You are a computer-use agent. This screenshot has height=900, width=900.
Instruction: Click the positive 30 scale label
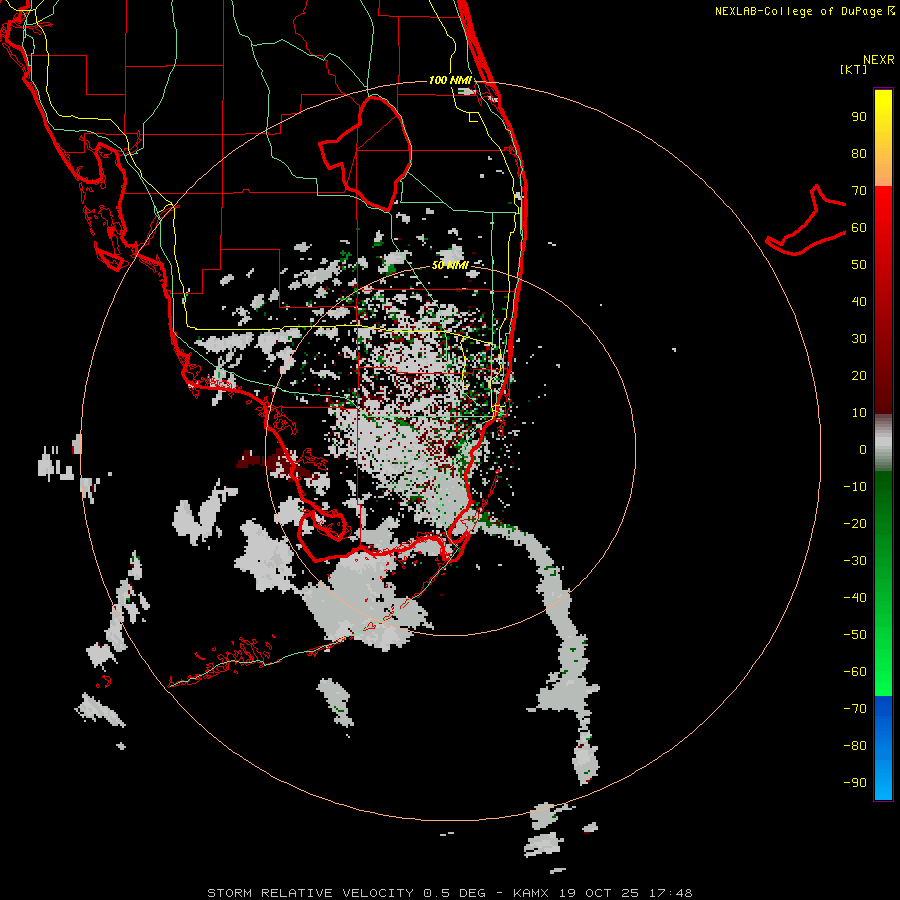[859, 339]
